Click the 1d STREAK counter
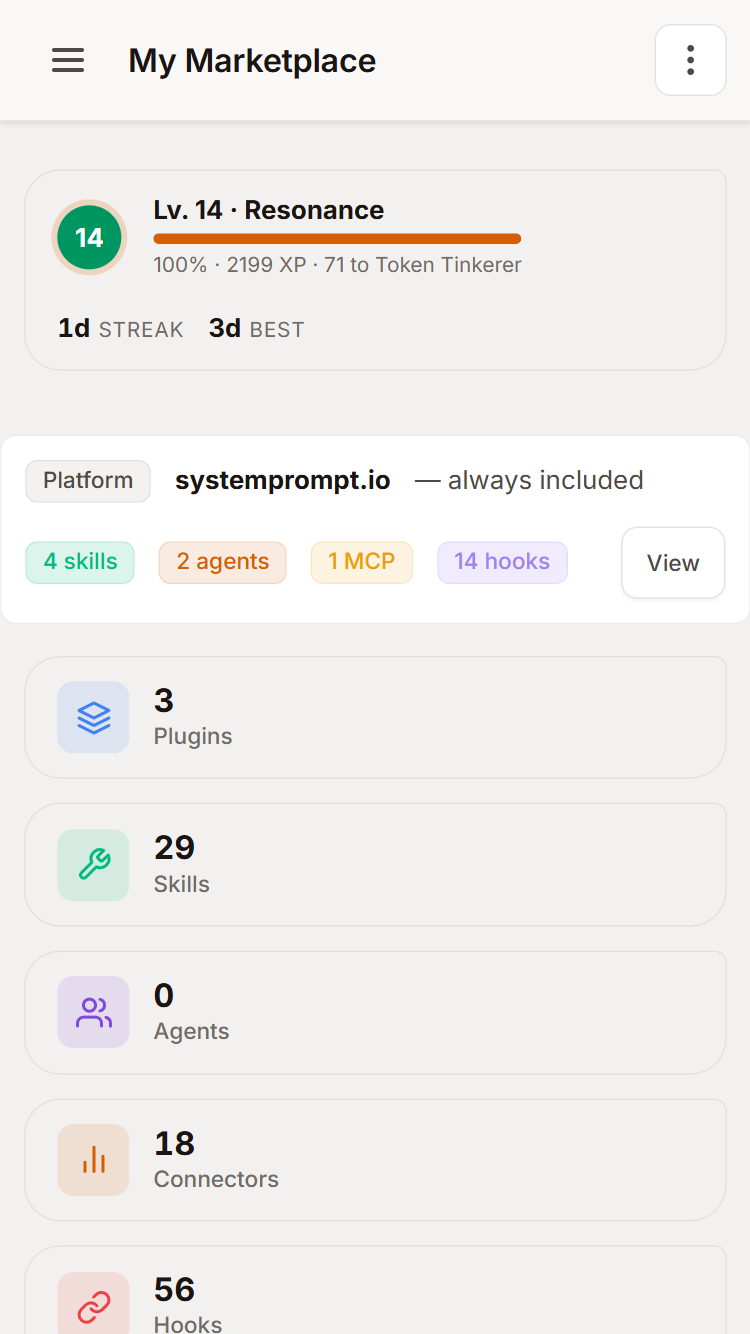Image resolution: width=750 pixels, height=1334 pixels. tap(120, 328)
